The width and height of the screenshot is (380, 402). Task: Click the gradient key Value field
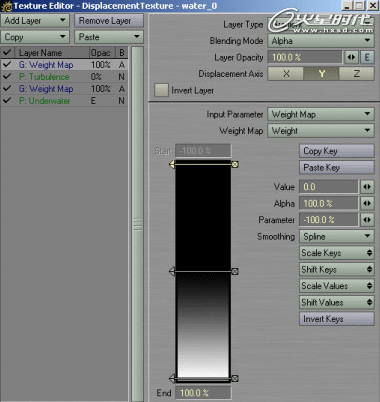coord(329,187)
